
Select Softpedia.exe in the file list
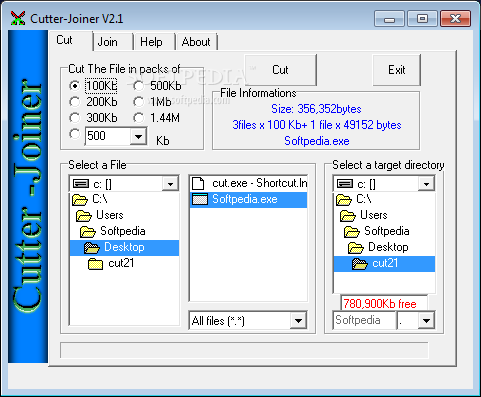(248, 200)
